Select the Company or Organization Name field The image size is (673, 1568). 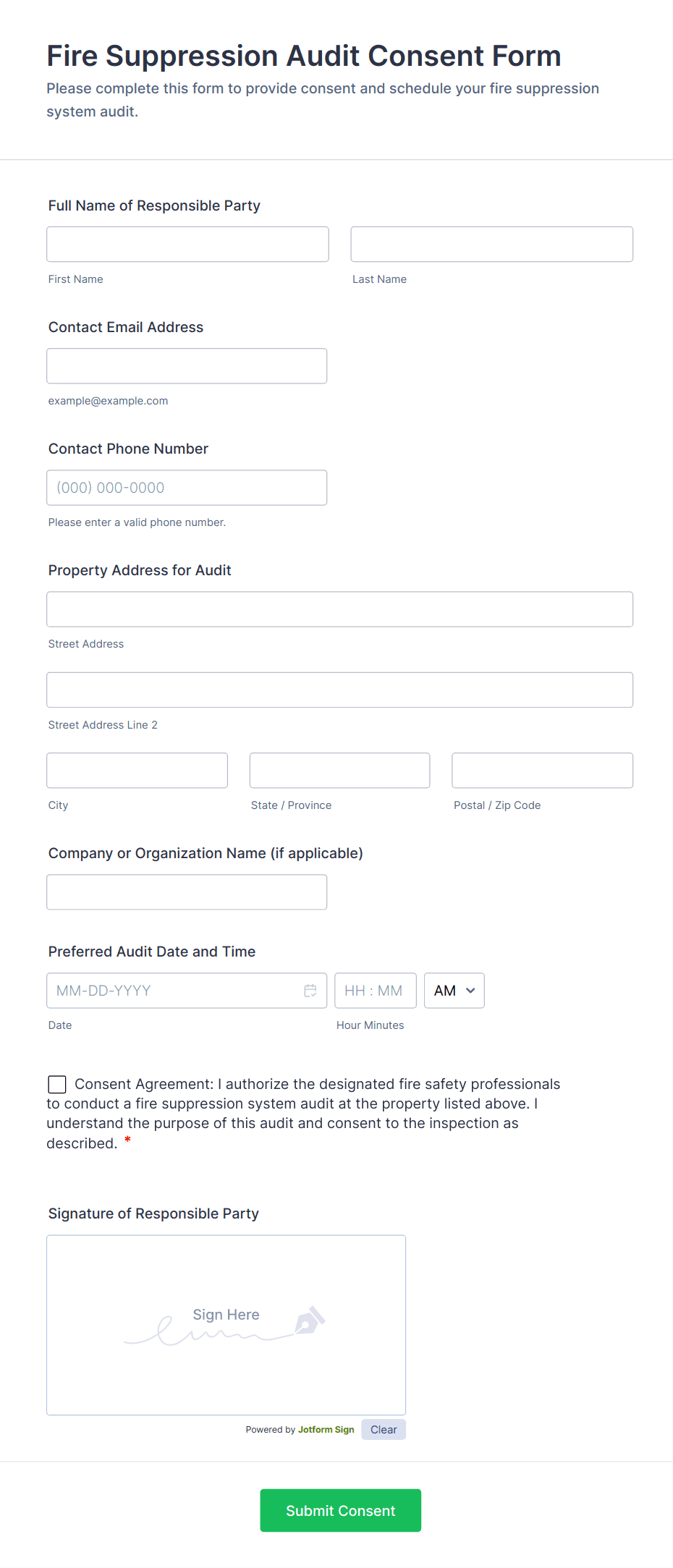(186, 891)
